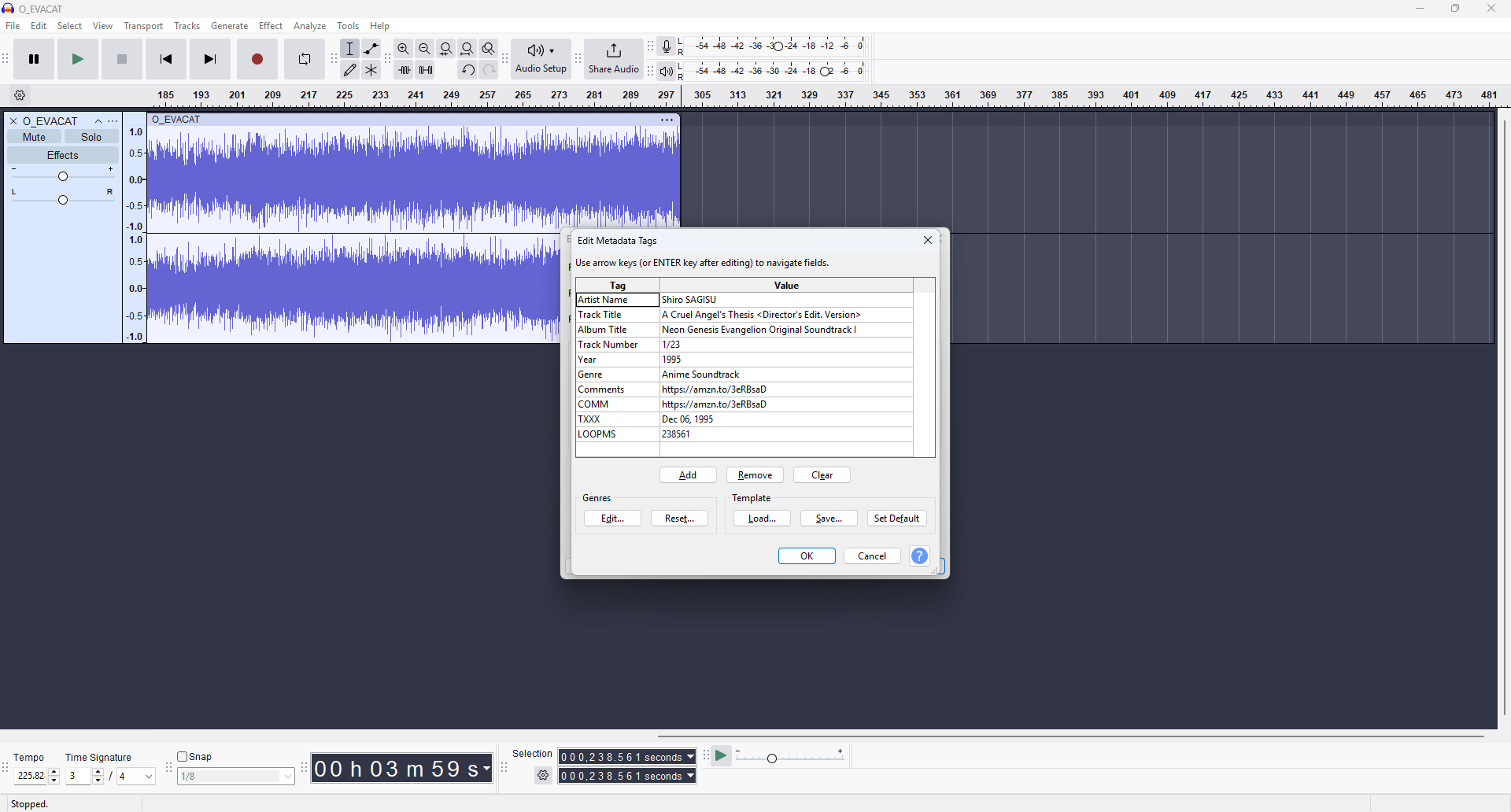The width and height of the screenshot is (1511, 812).
Task: Open timeline options gear icon
Action: (20, 96)
